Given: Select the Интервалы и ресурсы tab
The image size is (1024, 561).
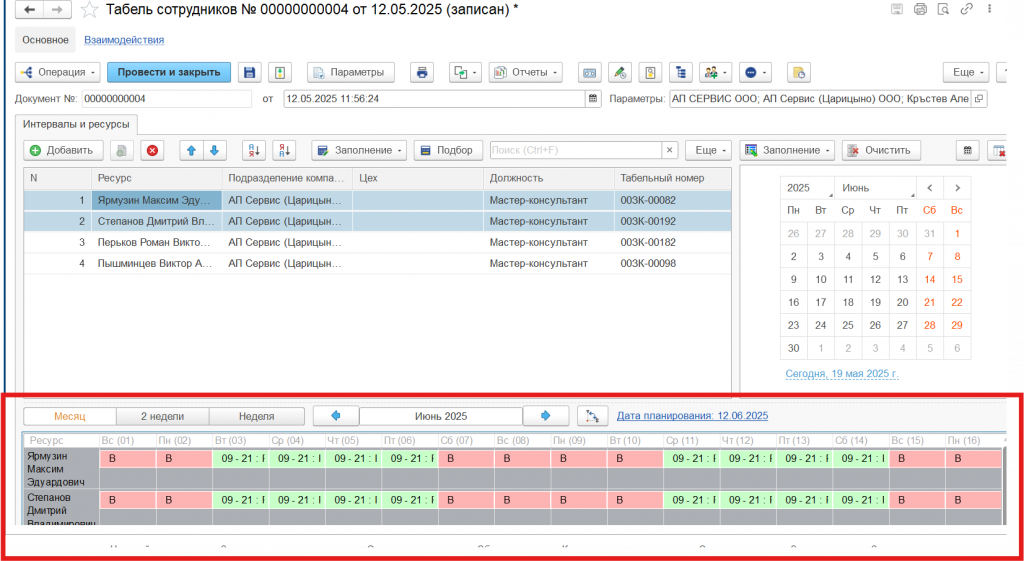Looking at the screenshot, I should click(78, 124).
